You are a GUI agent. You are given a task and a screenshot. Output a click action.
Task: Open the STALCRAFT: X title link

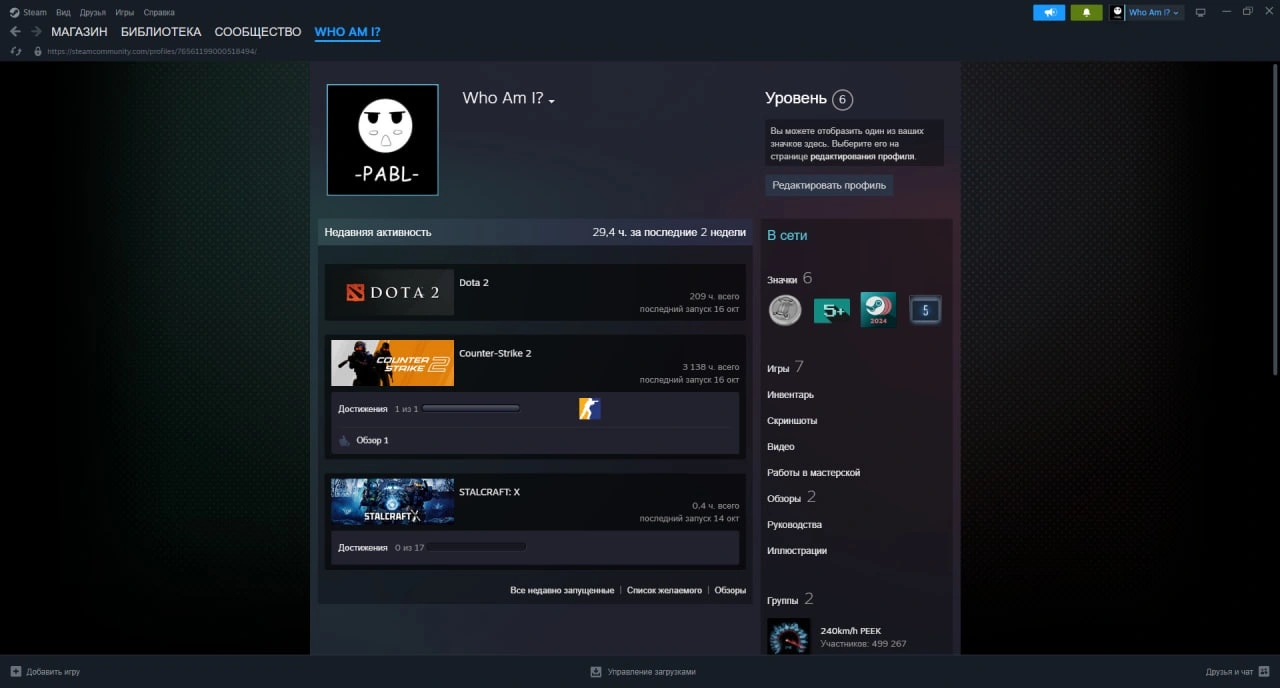point(490,492)
